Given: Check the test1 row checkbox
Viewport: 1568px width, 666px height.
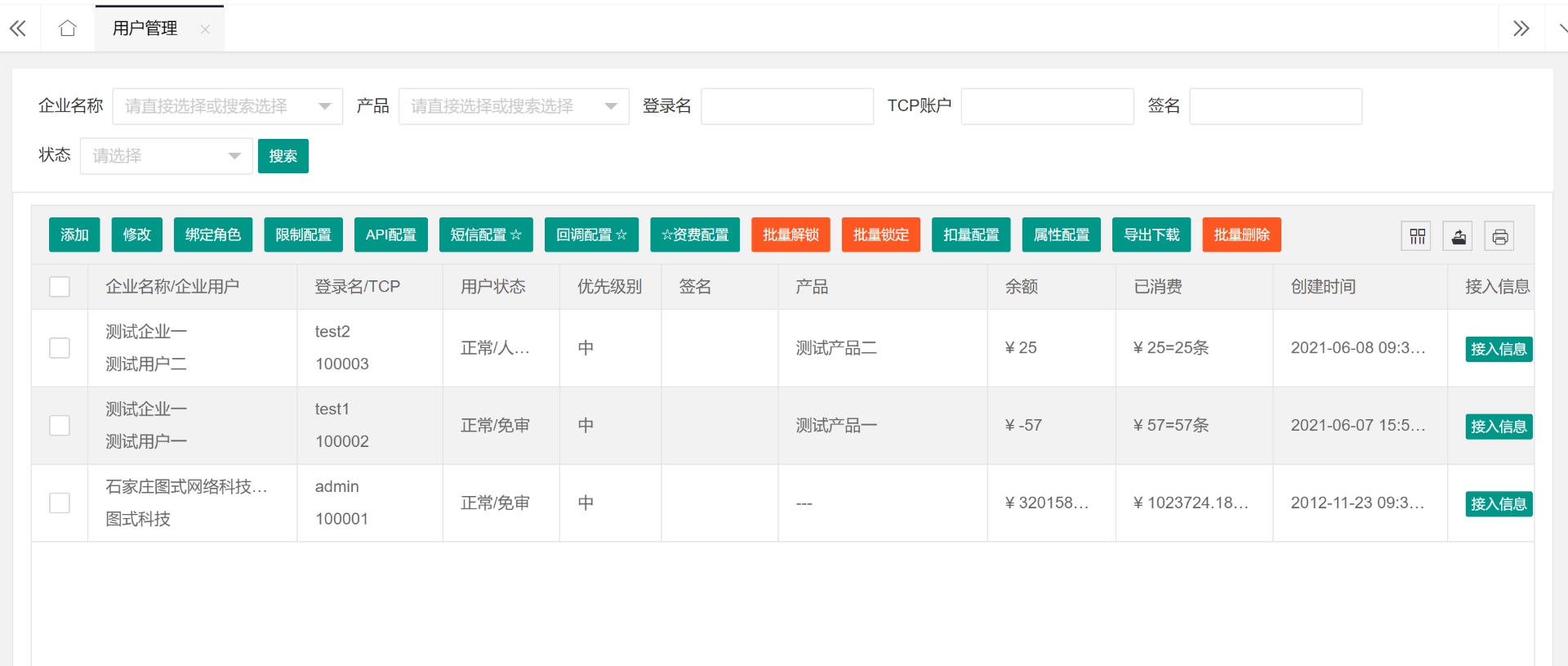Looking at the screenshot, I should pyautogui.click(x=60, y=426).
